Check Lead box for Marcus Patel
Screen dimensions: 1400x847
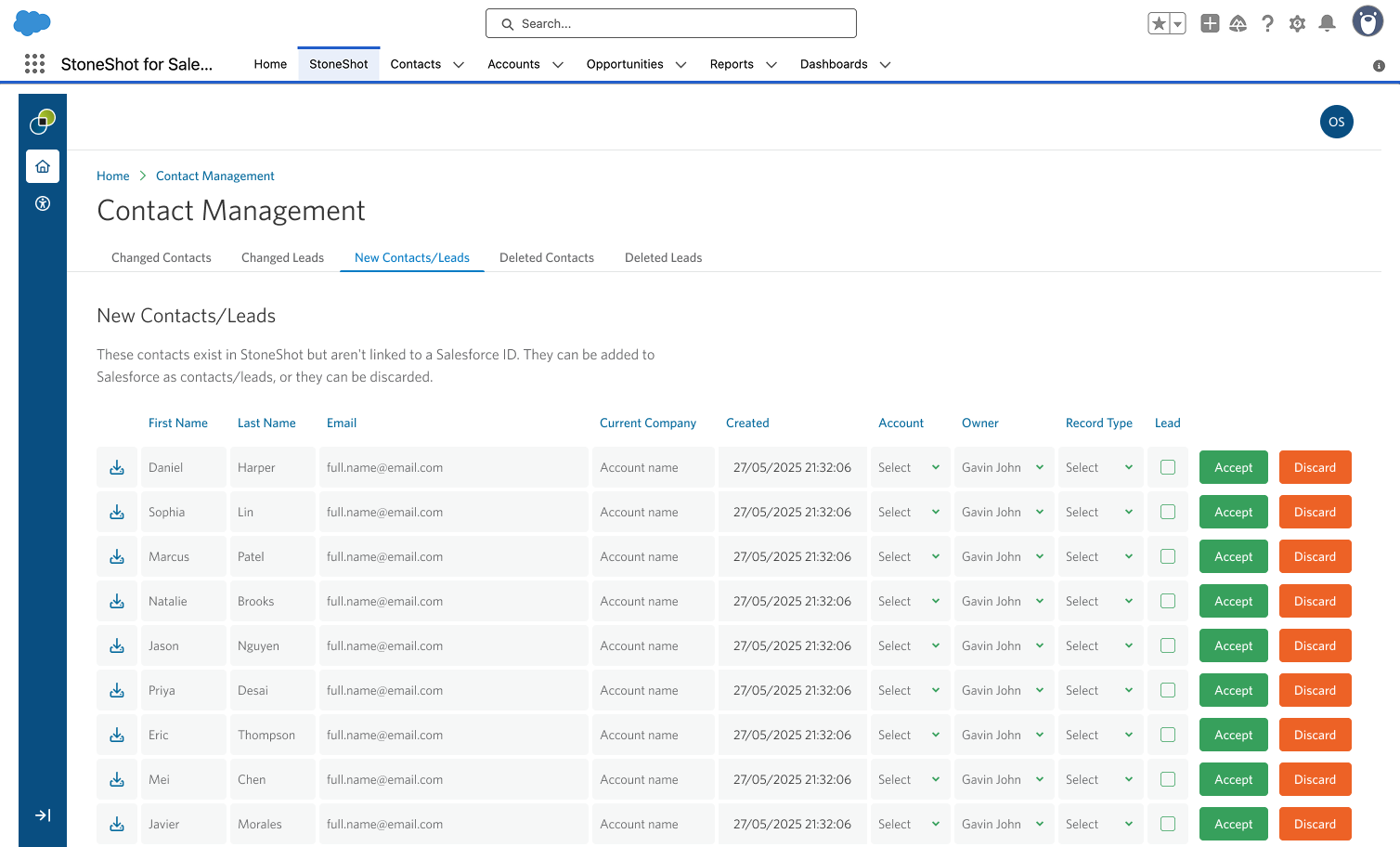coord(1168,556)
